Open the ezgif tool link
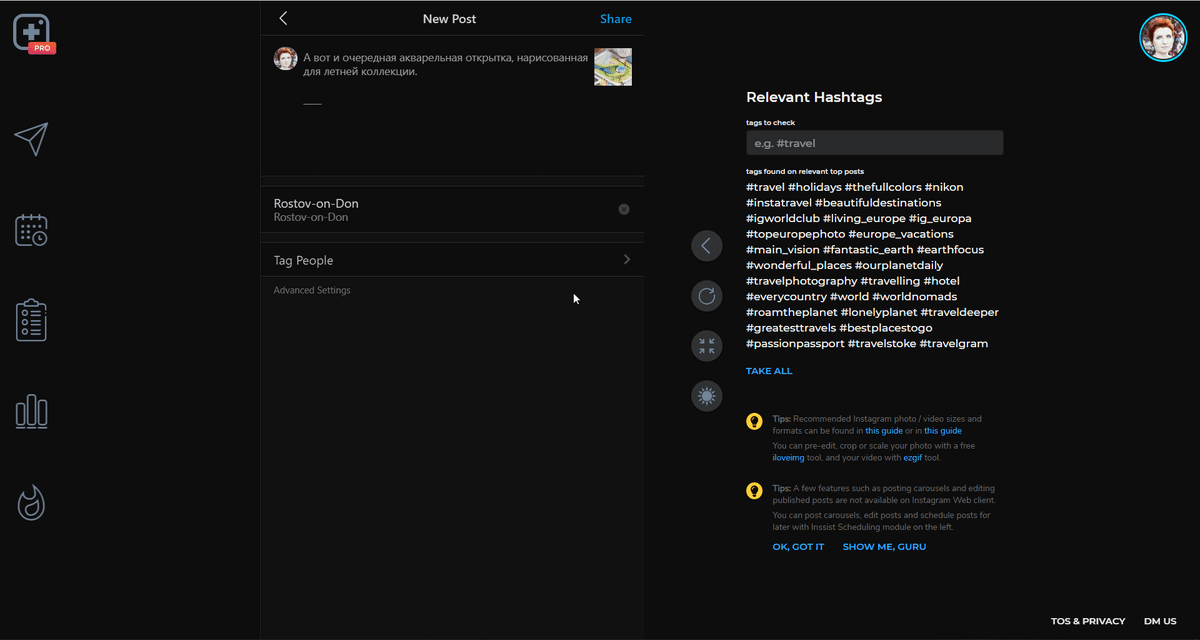The height and width of the screenshot is (640, 1200). tap(913, 458)
